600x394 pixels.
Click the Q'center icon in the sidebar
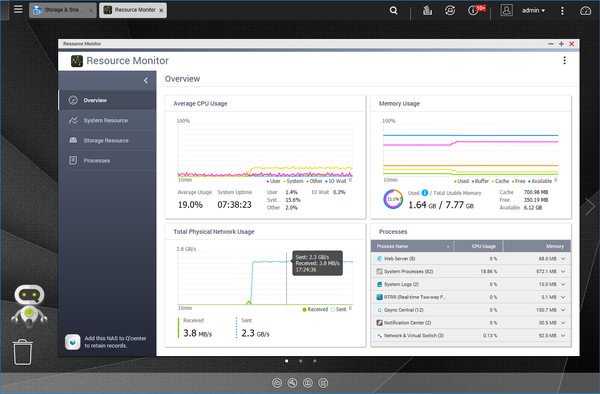pos(73,342)
